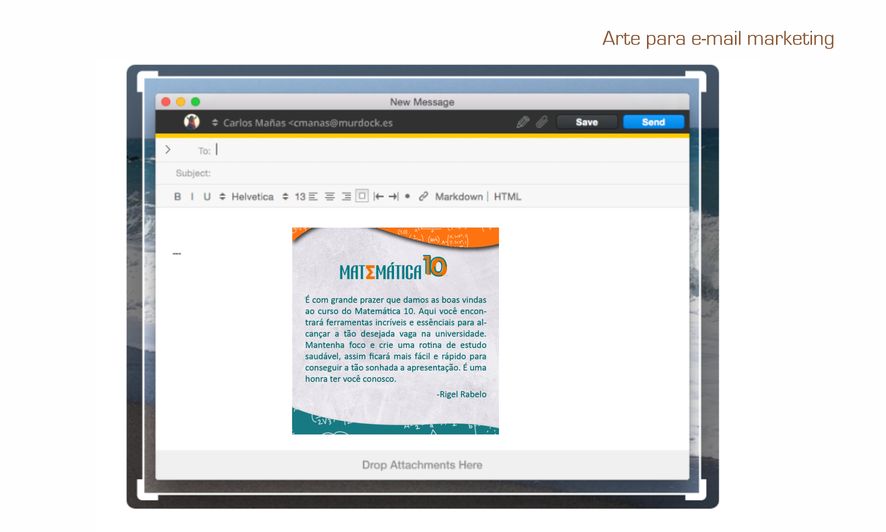The image size is (886, 532).
Task: Switch to Markdown editing mode
Action: tap(458, 197)
